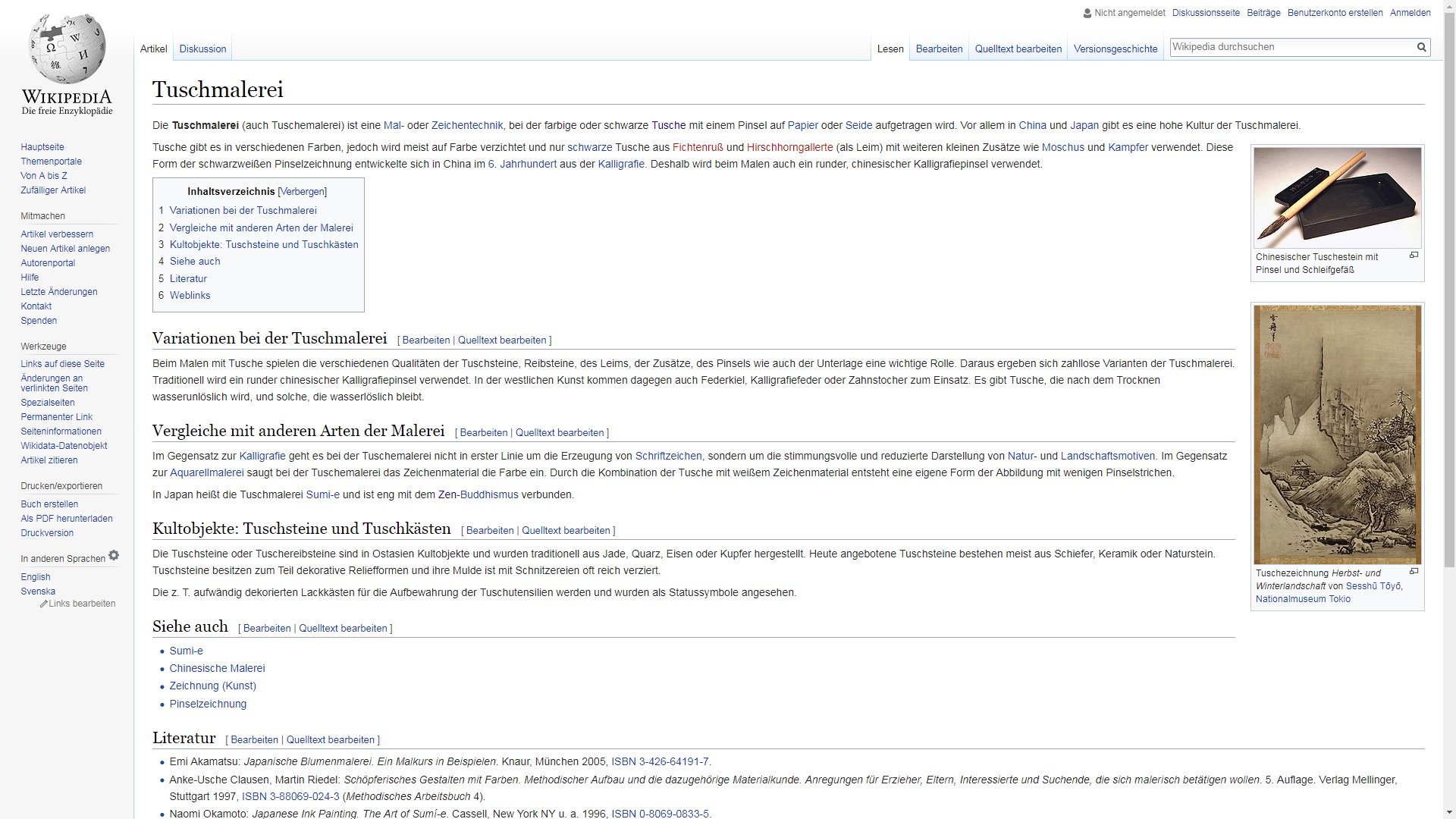This screenshot has height=819, width=1456.
Task: Enlarge the Sesshū landscape via the magnify icon
Action: (x=1414, y=572)
